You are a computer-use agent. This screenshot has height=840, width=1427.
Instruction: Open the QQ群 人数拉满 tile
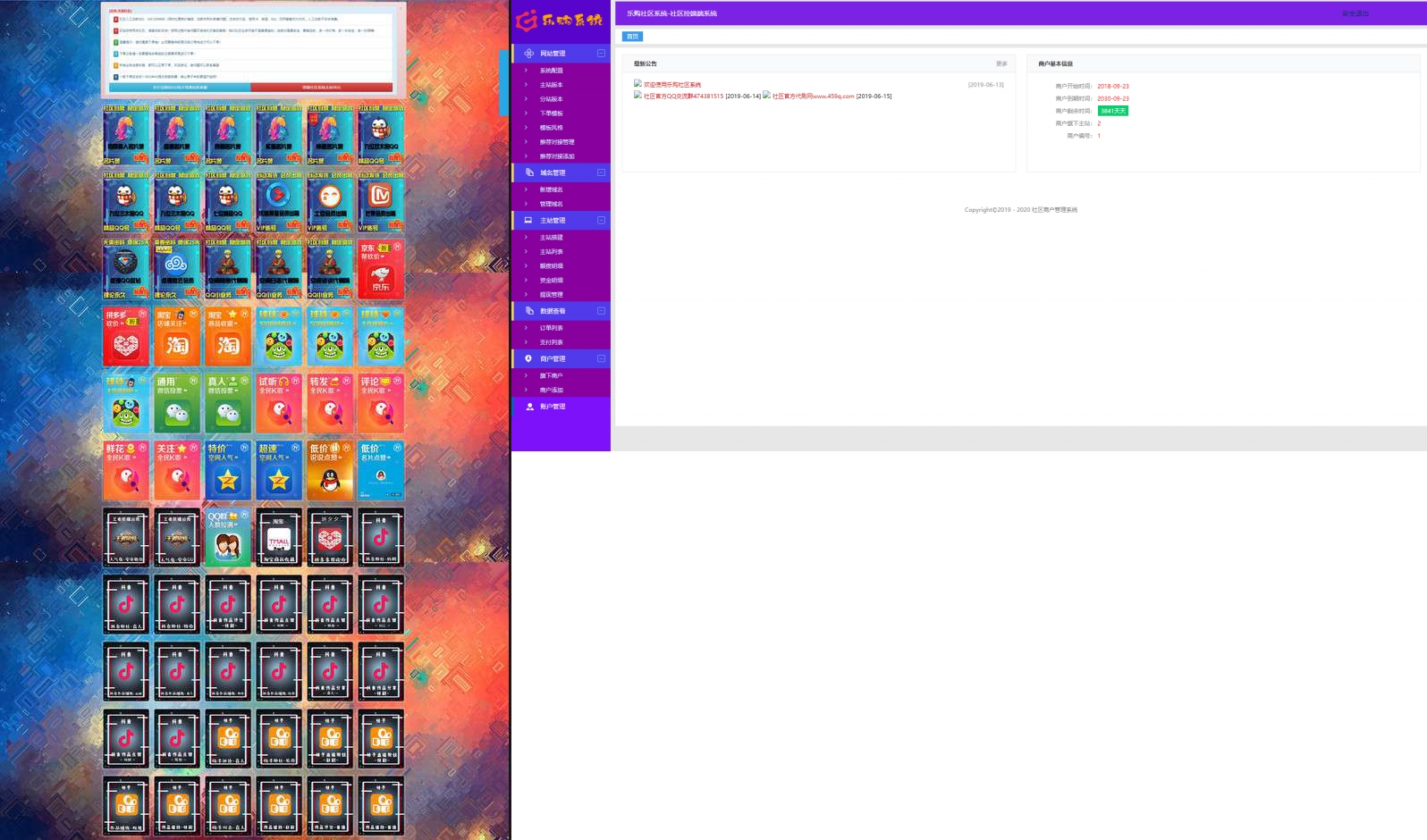click(228, 537)
